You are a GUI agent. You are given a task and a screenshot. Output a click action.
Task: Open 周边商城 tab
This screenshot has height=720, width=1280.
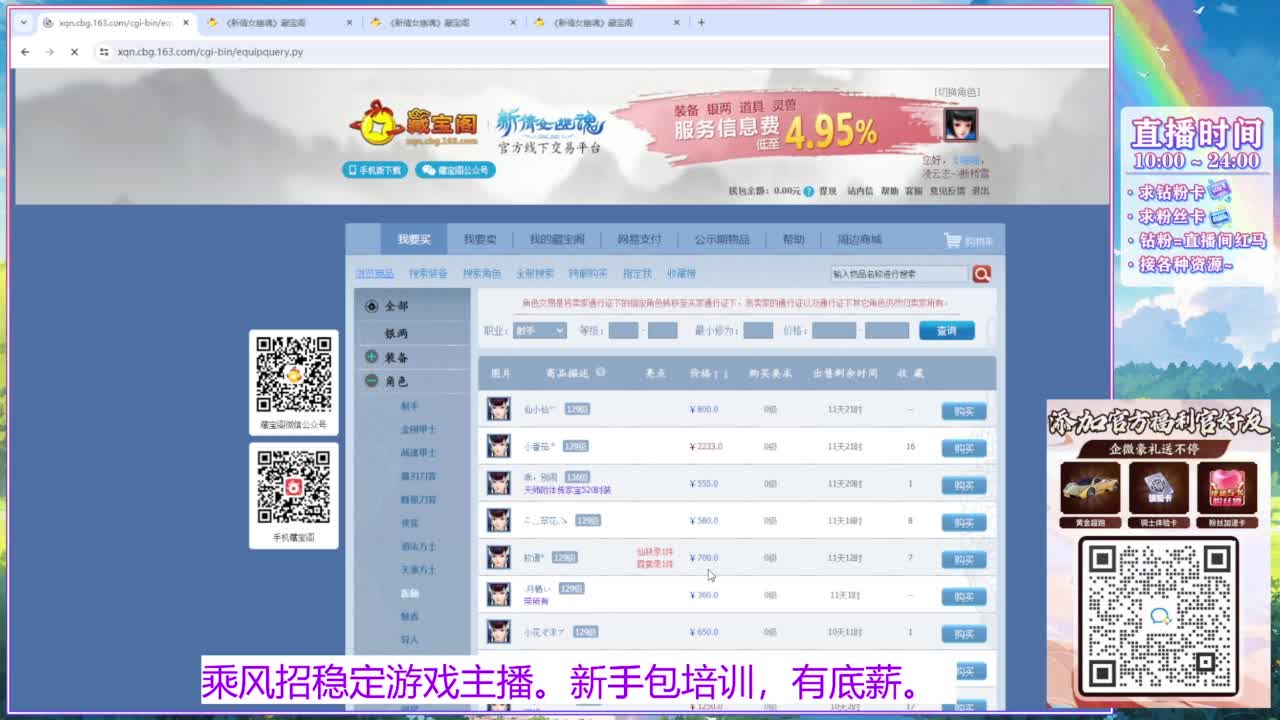(859, 239)
